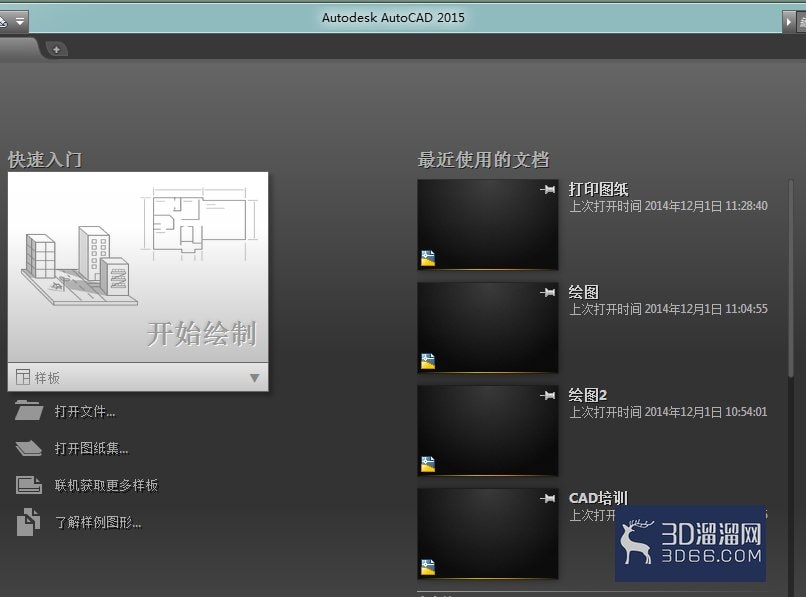
Task: Click the template icon in the 样板 bar
Action: 23,377
